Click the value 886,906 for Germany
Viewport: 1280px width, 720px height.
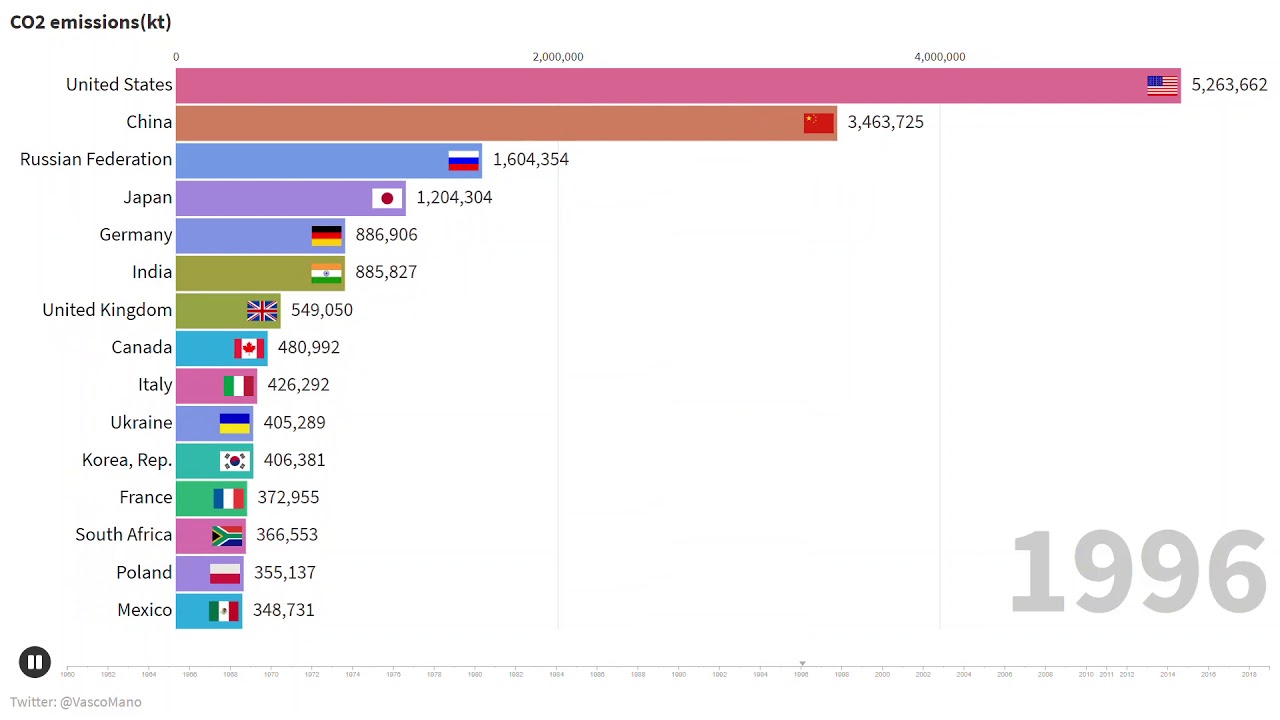pyautogui.click(x=386, y=234)
